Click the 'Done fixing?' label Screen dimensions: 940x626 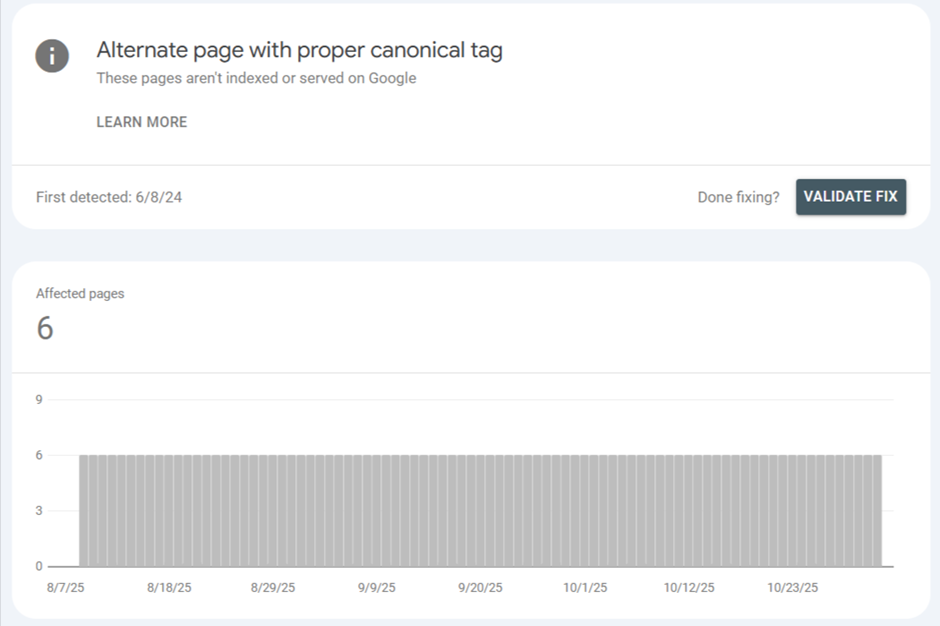coord(738,197)
